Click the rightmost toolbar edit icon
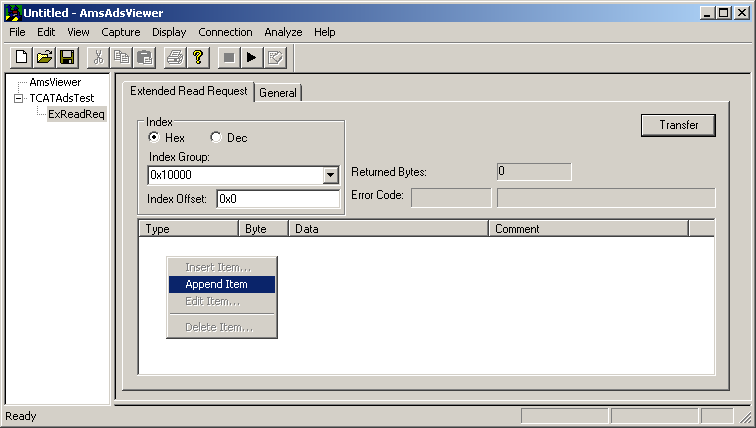Viewport: 756px width, 428px height. pos(275,57)
